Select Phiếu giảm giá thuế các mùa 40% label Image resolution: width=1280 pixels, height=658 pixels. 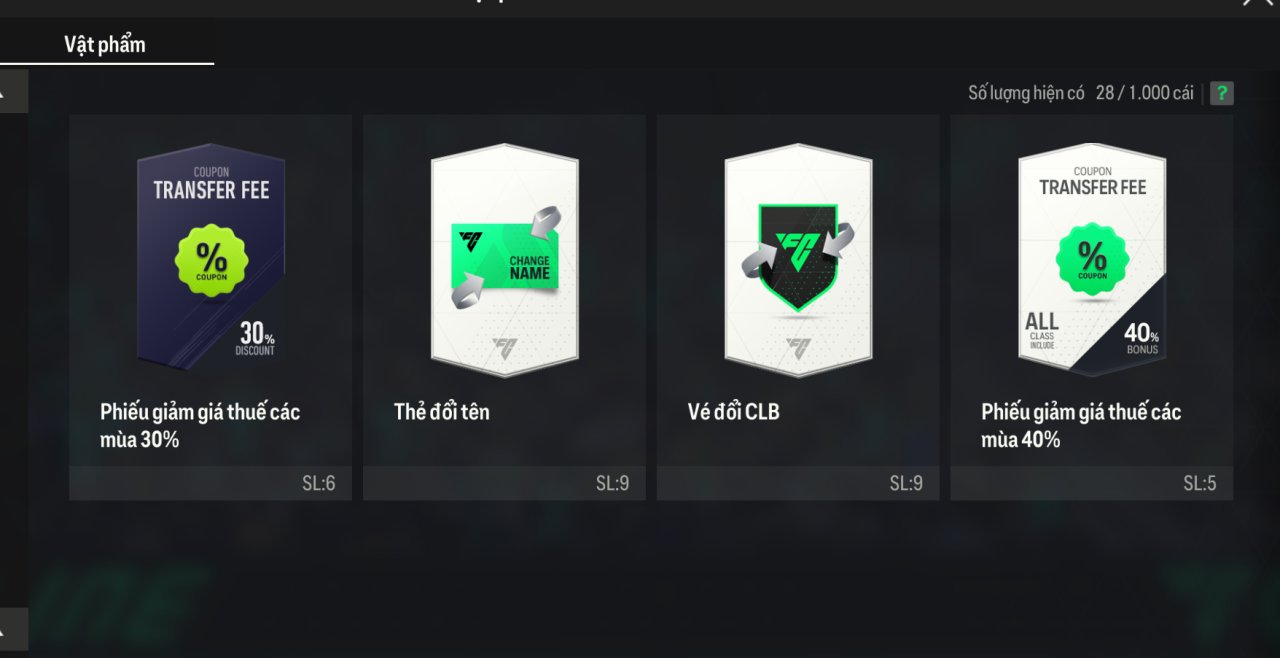coord(1081,425)
